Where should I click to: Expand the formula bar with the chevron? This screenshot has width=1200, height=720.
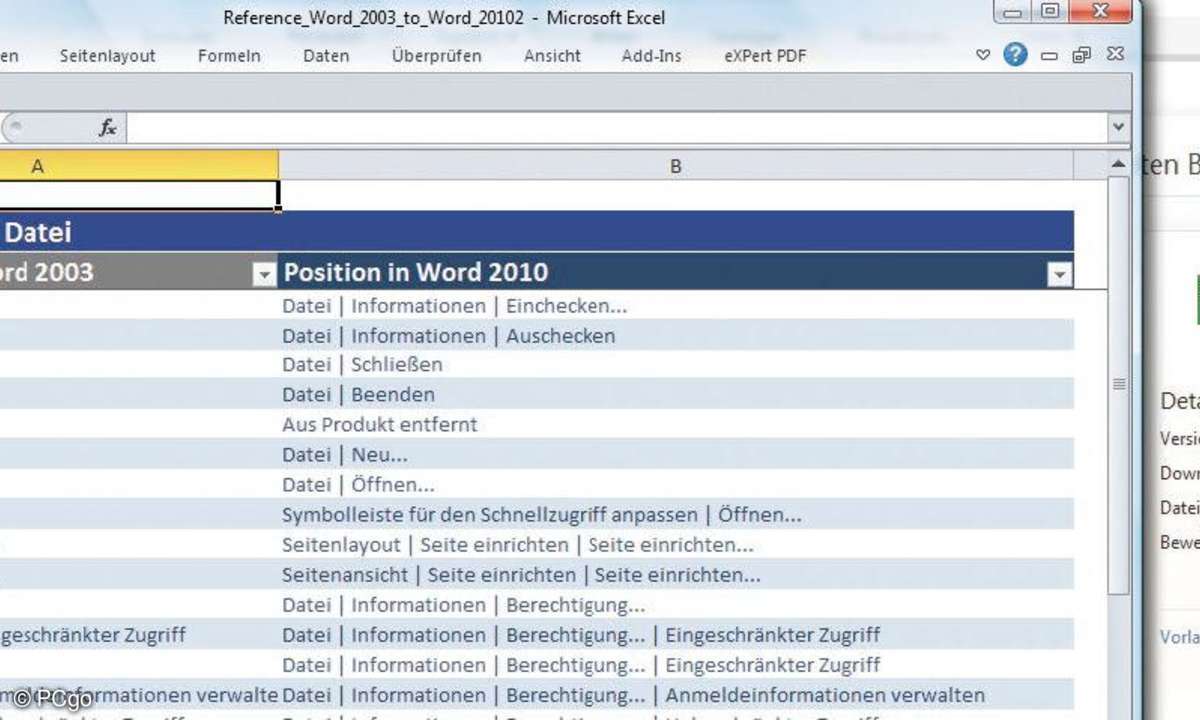[x=1118, y=128]
